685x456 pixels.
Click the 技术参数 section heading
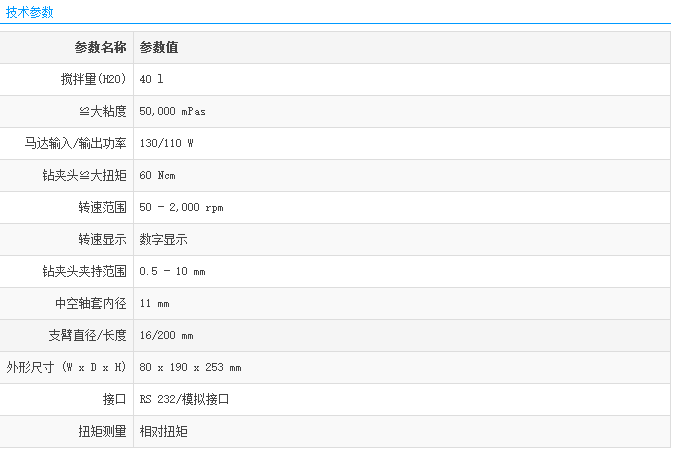coord(30,12)
